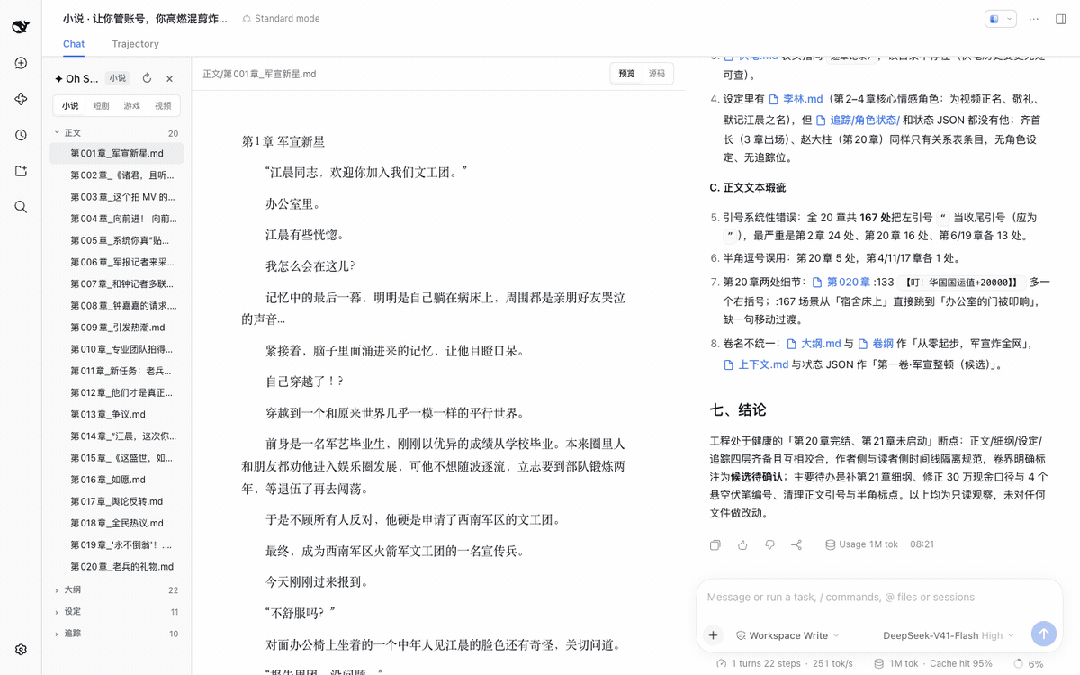Switch to 预览 preview mode
The height and width of the screenshot is (675, 1080).
626,73
